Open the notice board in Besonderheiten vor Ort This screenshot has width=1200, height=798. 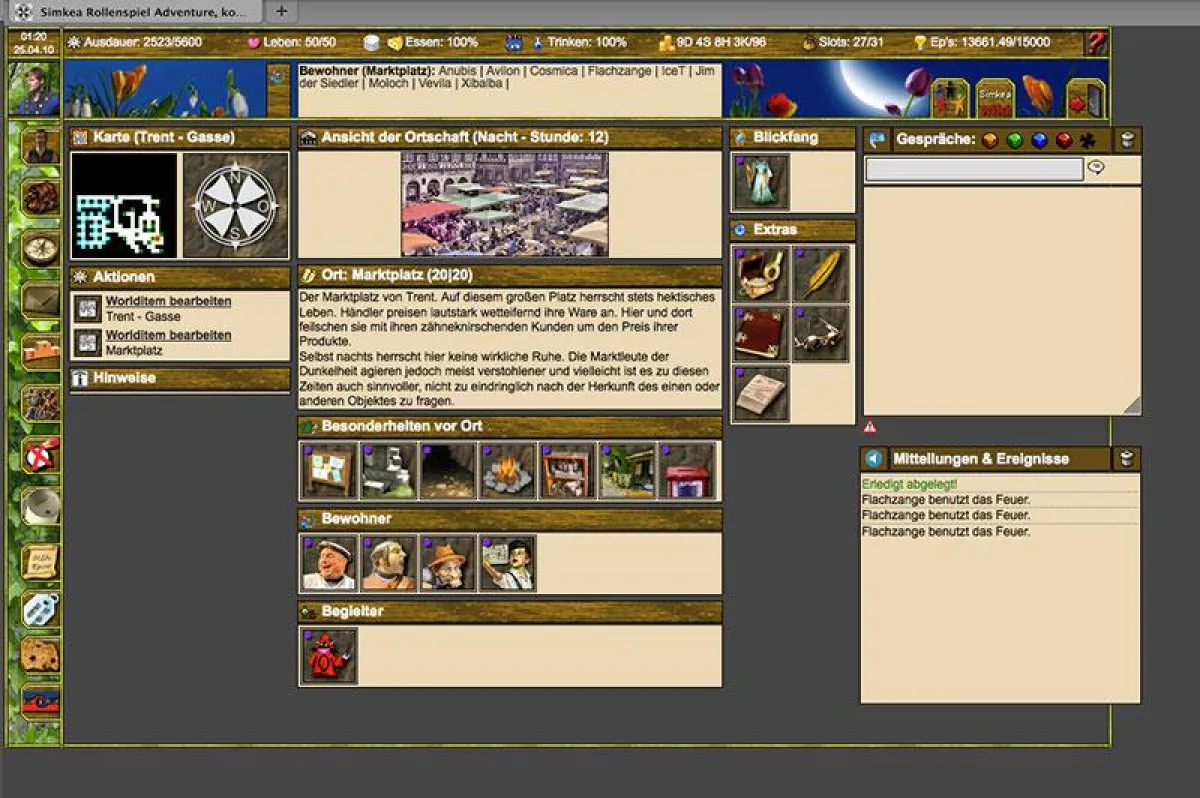coord(328,470)
